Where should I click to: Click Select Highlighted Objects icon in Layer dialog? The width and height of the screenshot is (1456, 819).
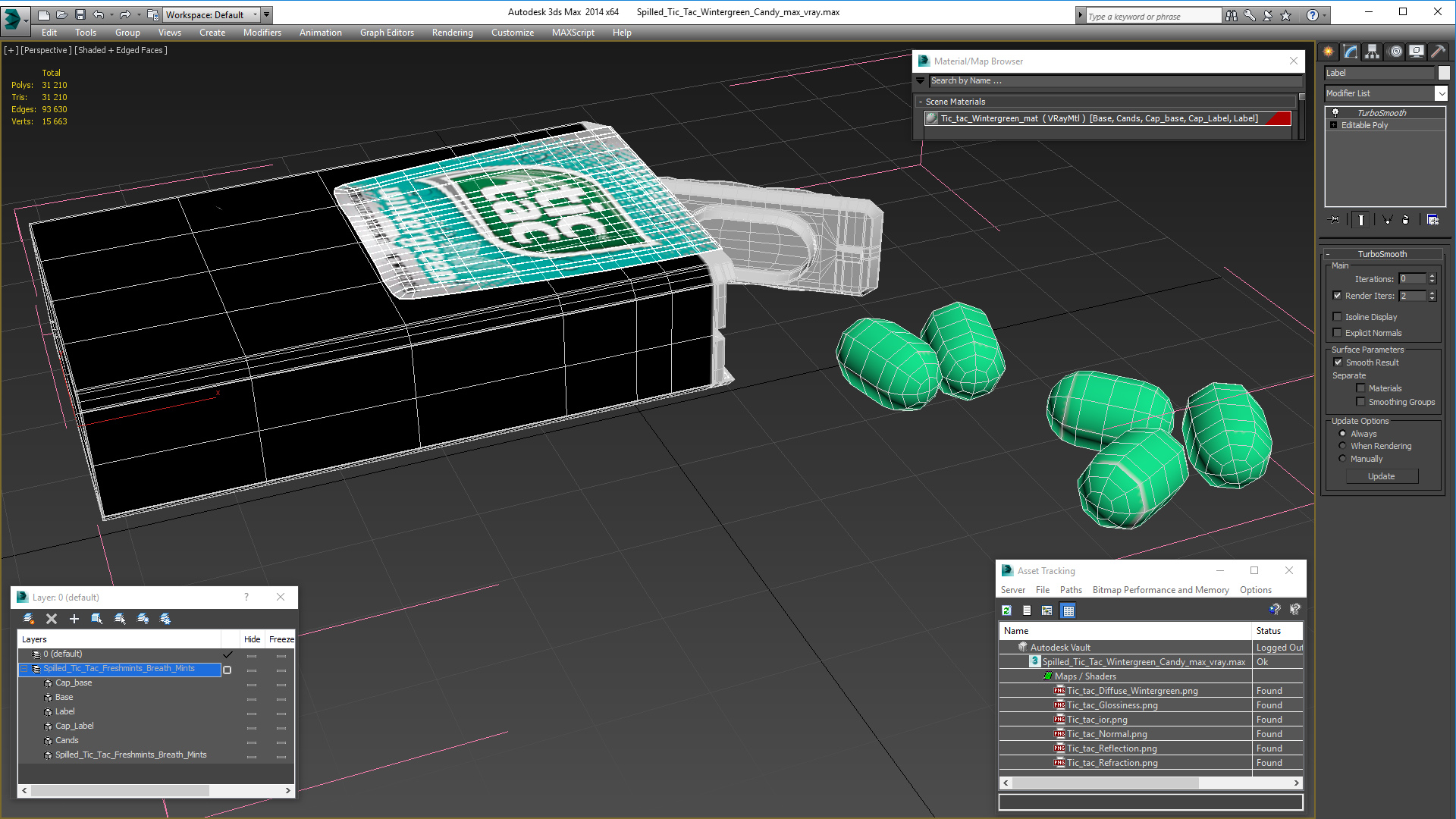(x=97, y=619)
